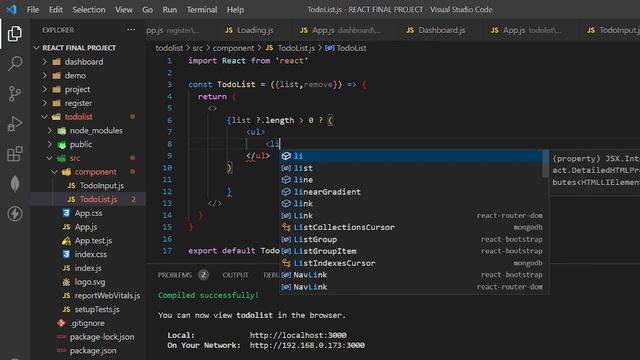Open the Extensions view icon

click(x=15, y=154)
